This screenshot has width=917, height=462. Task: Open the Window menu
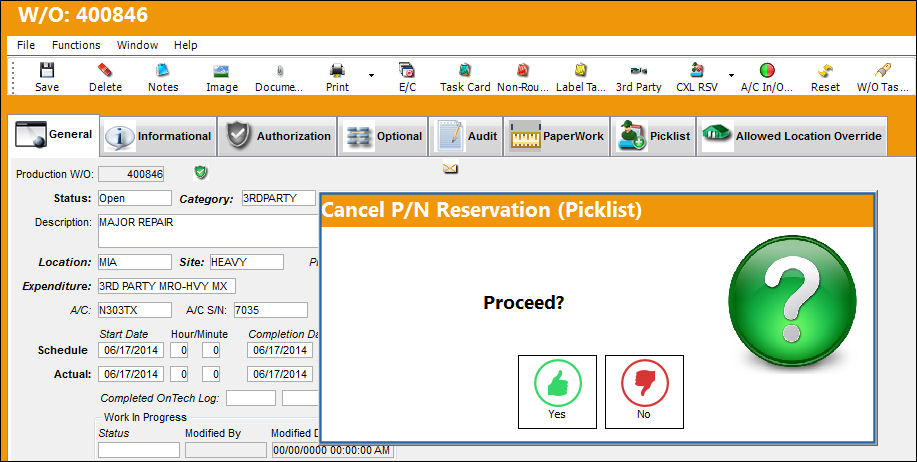(x=137, y=45)
